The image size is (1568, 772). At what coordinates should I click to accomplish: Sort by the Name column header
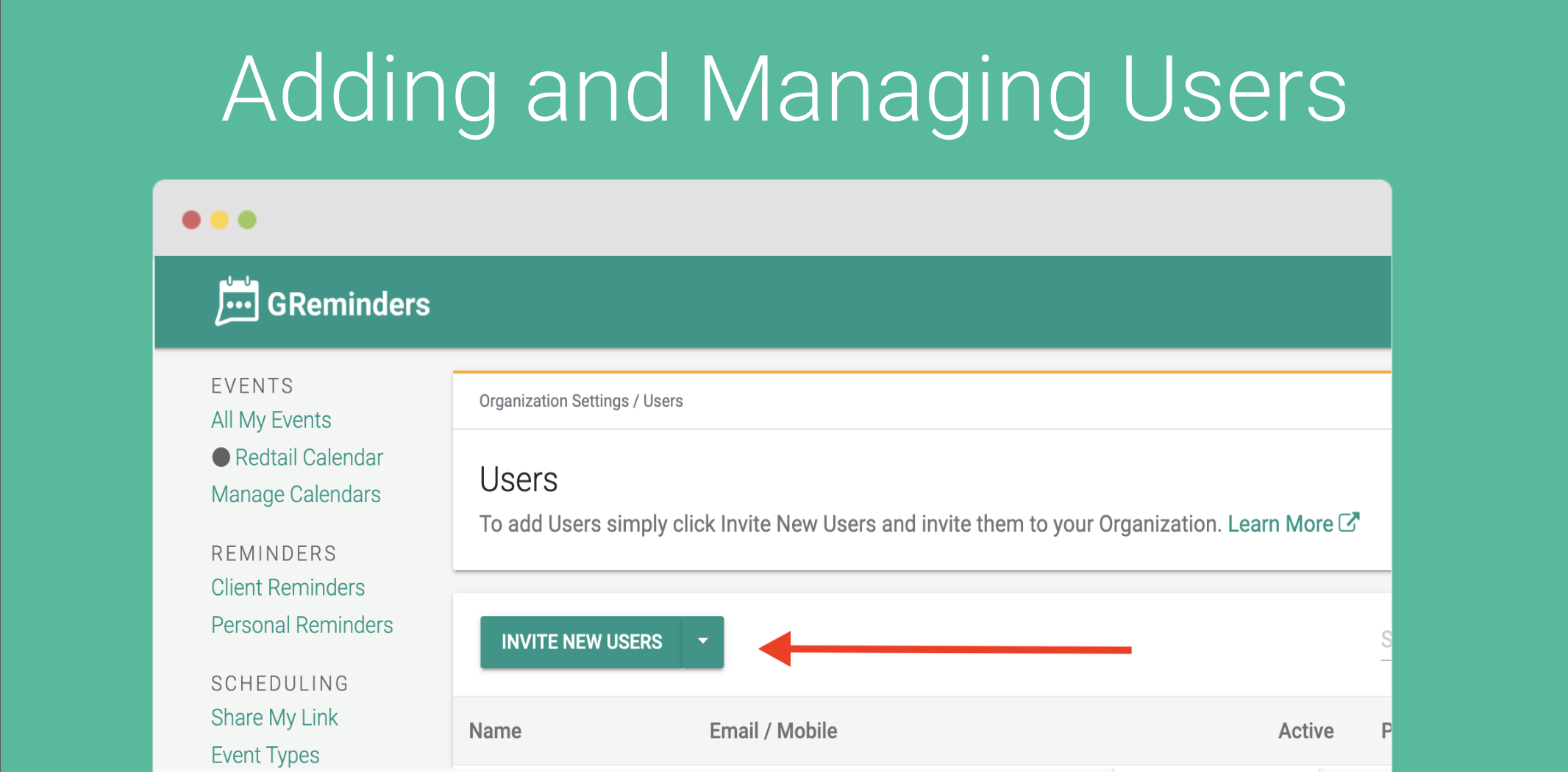point(495,731)
